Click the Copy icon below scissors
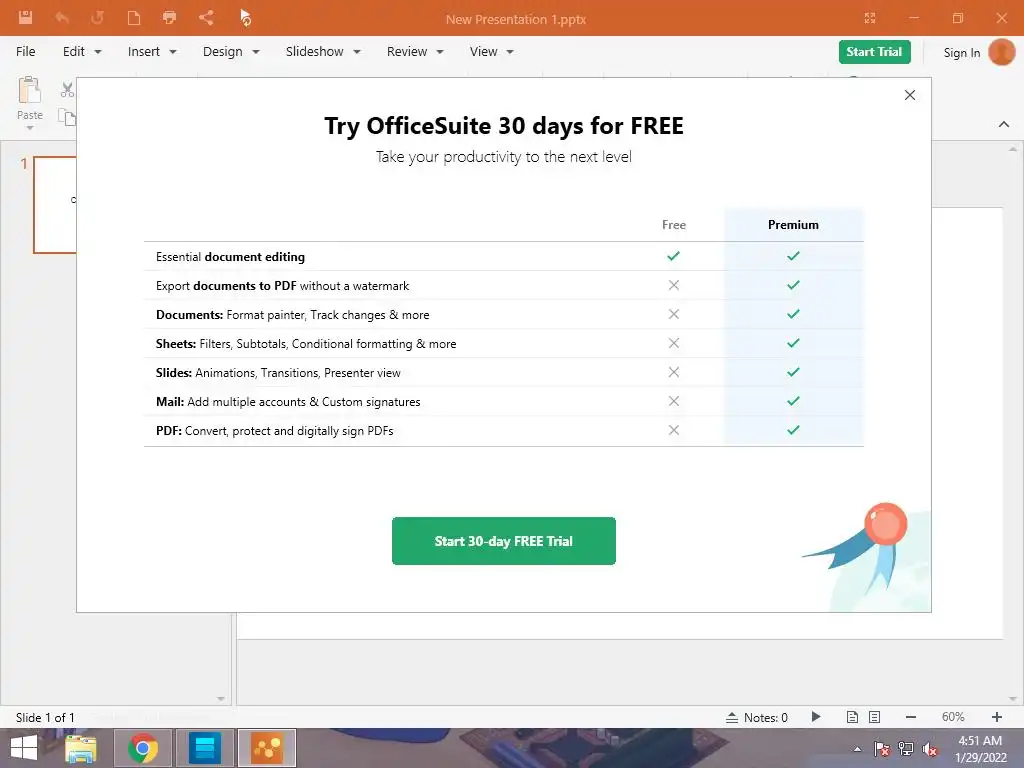This screenshot has height=768, width=1024. click(x=67, y=117)
